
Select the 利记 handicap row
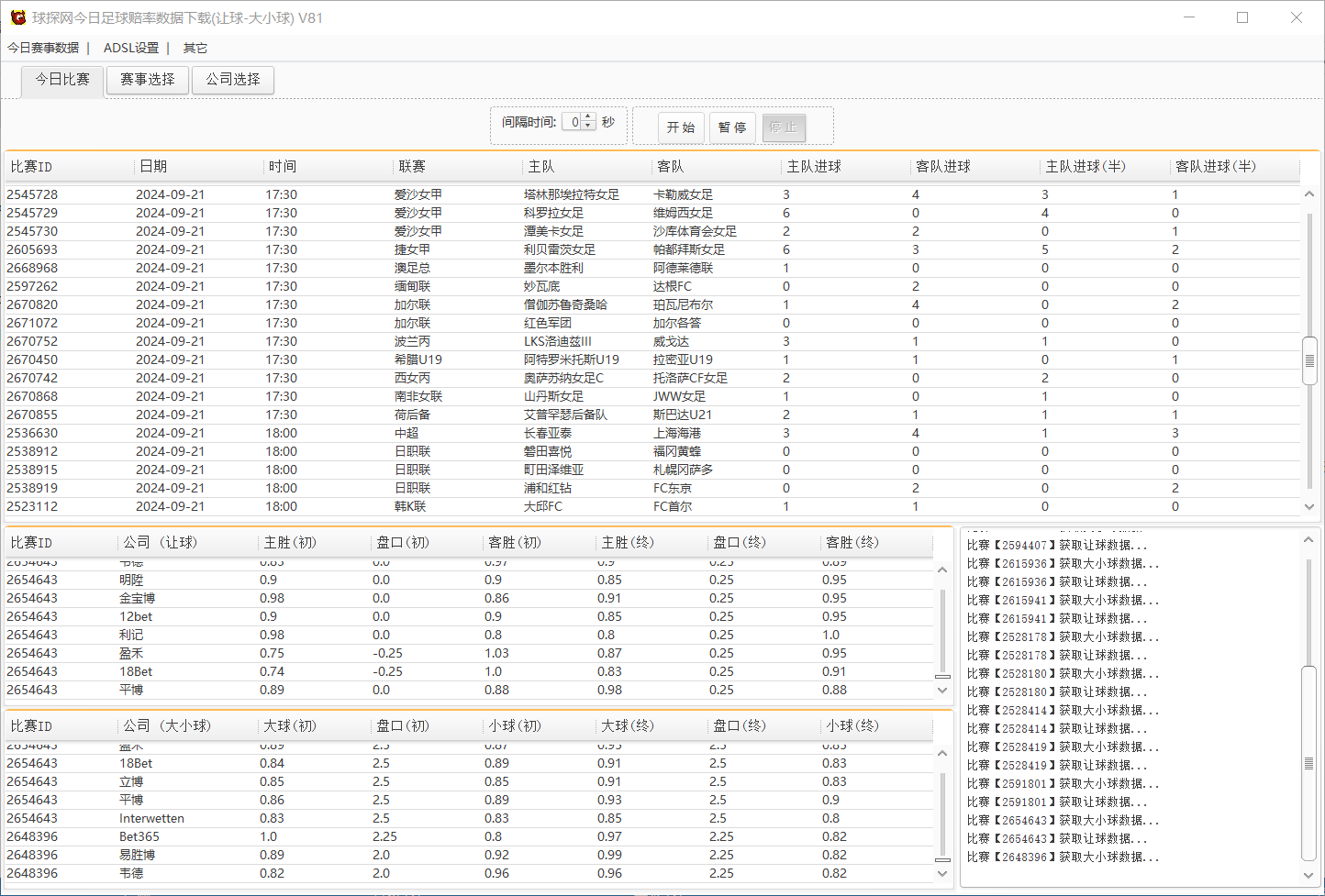click(469, 635)
